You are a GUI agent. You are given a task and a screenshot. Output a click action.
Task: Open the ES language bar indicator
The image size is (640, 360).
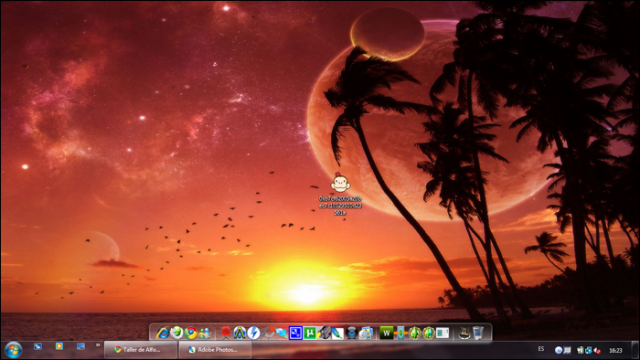[x=541, y=349]
